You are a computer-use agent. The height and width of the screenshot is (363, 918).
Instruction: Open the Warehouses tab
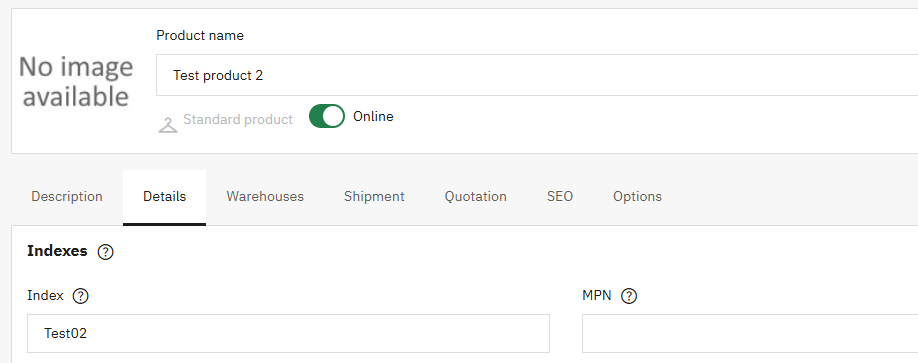(265, 197)
